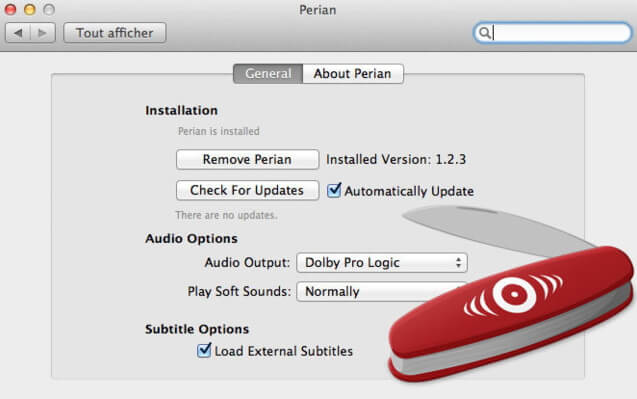Click the yellow minimize window button
Viewport: 637px width, 399px height.
tap(30, 9)
